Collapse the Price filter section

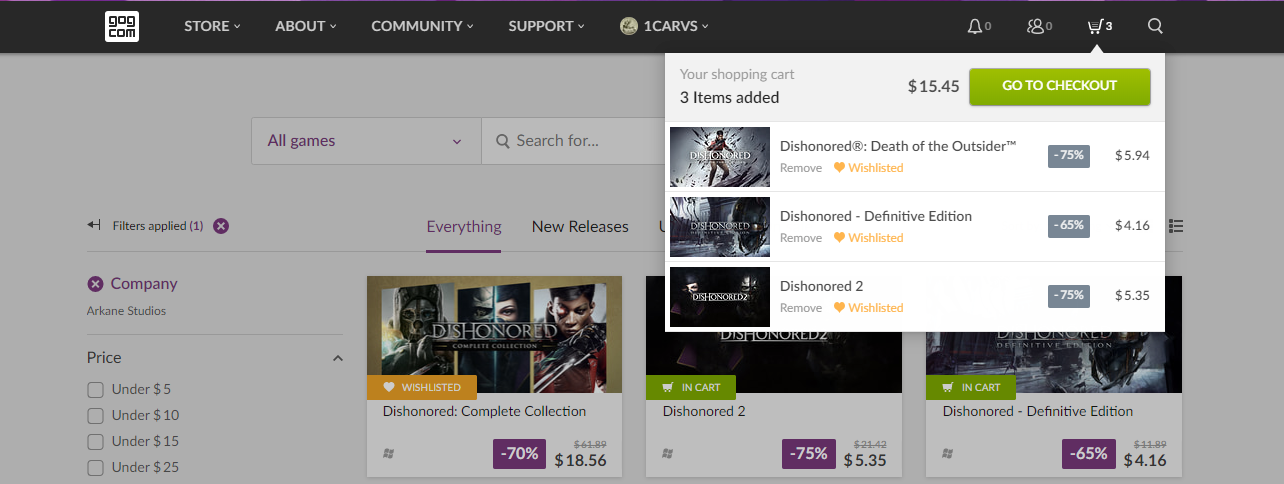[337, 358]
